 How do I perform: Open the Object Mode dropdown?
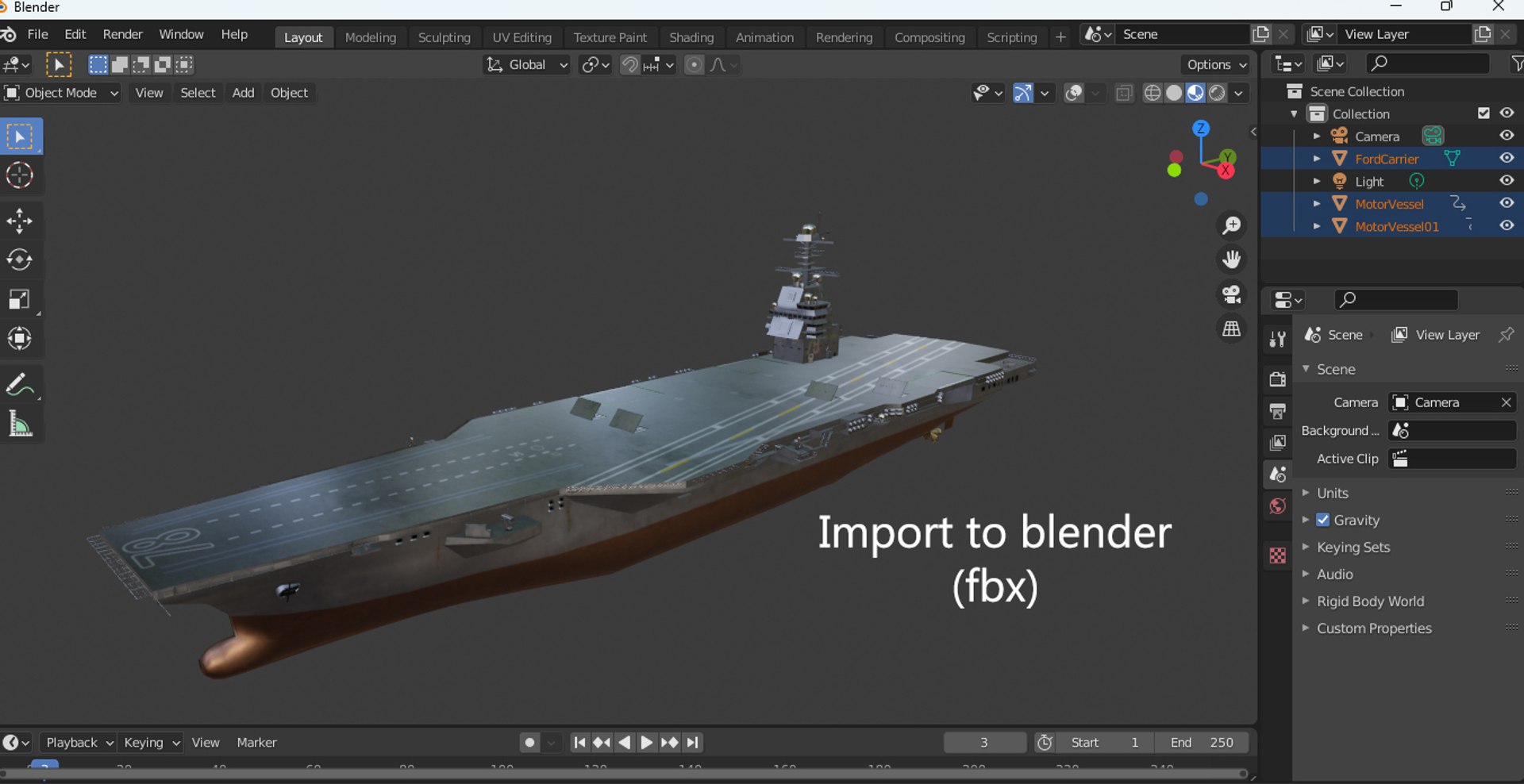62,93
